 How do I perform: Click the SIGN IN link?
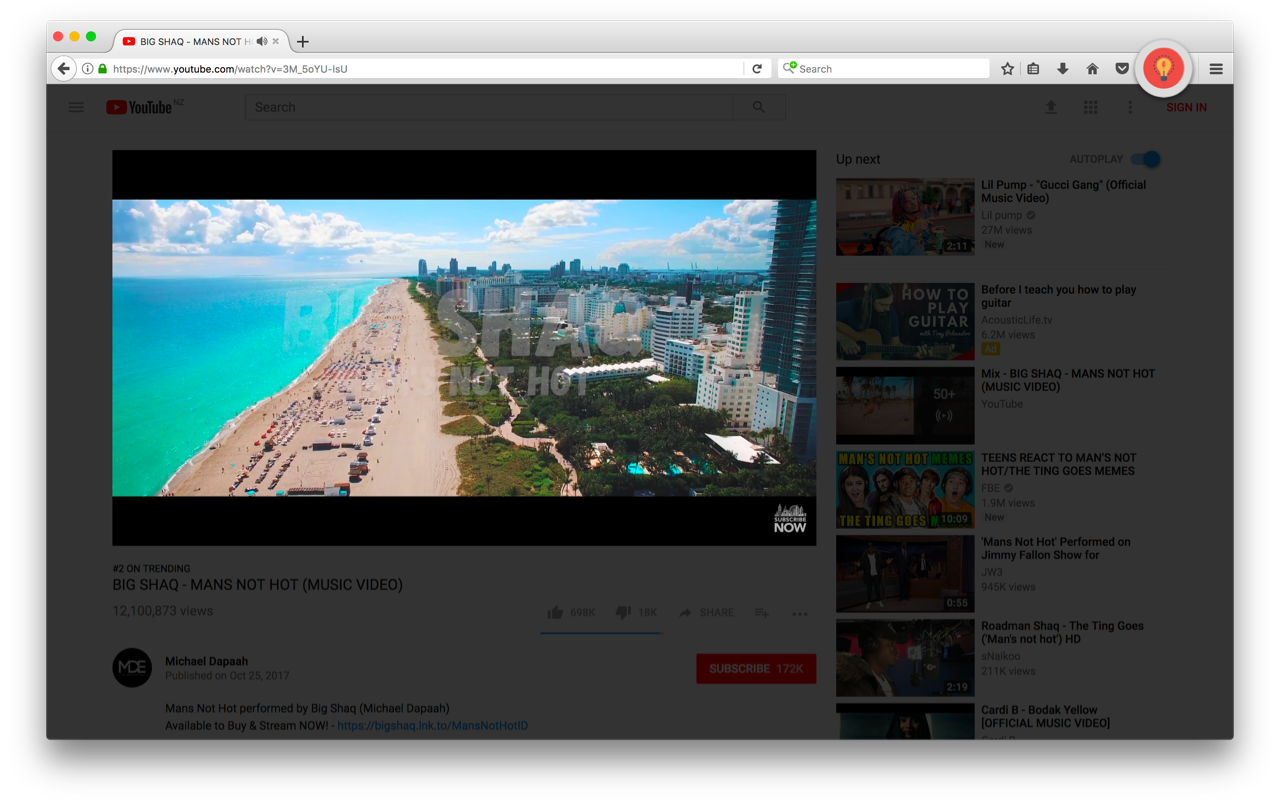click(x=1186, y=107)
